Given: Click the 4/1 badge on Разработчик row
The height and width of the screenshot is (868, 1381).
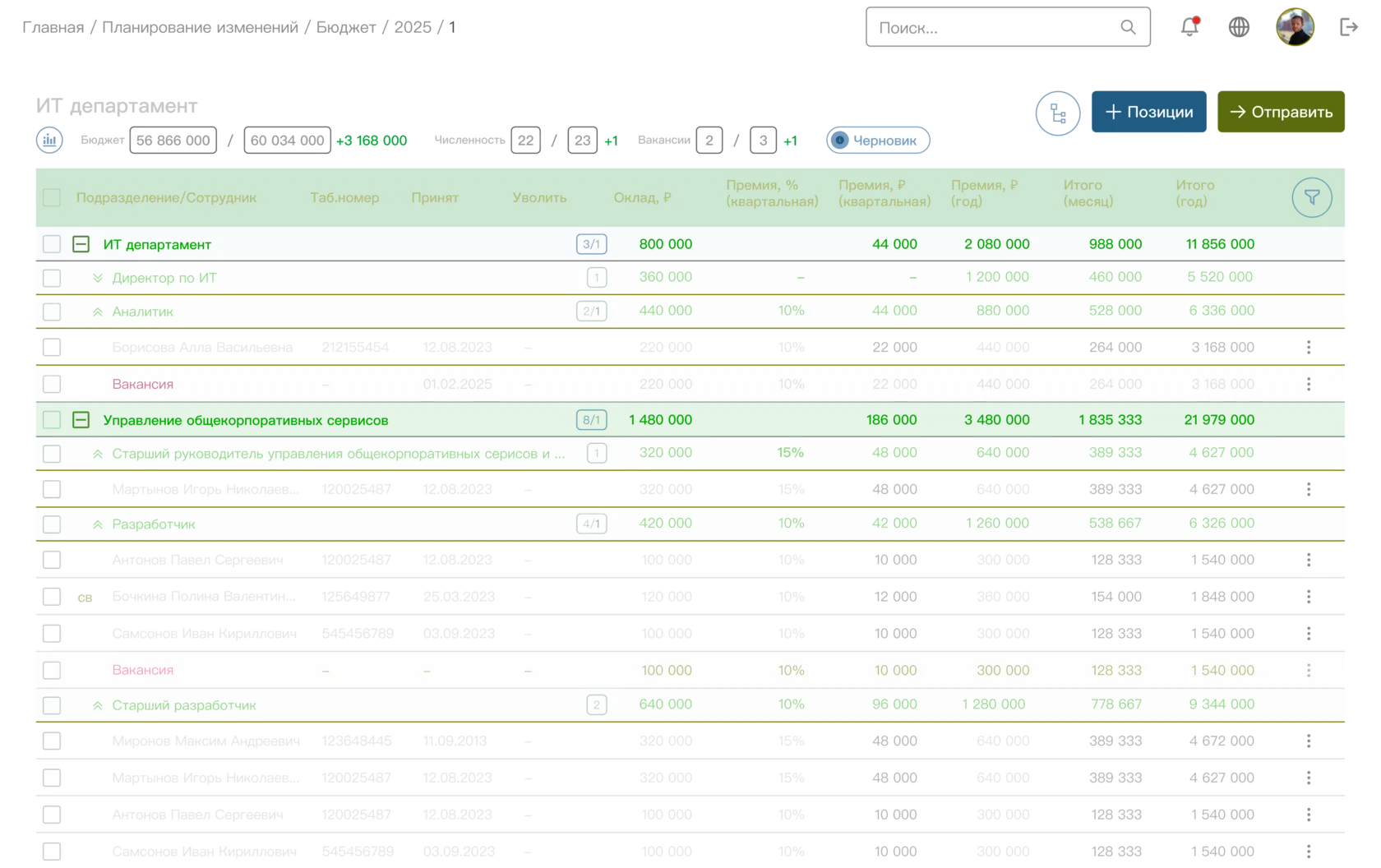Looking at the screenshot, I should coord(591,524).
